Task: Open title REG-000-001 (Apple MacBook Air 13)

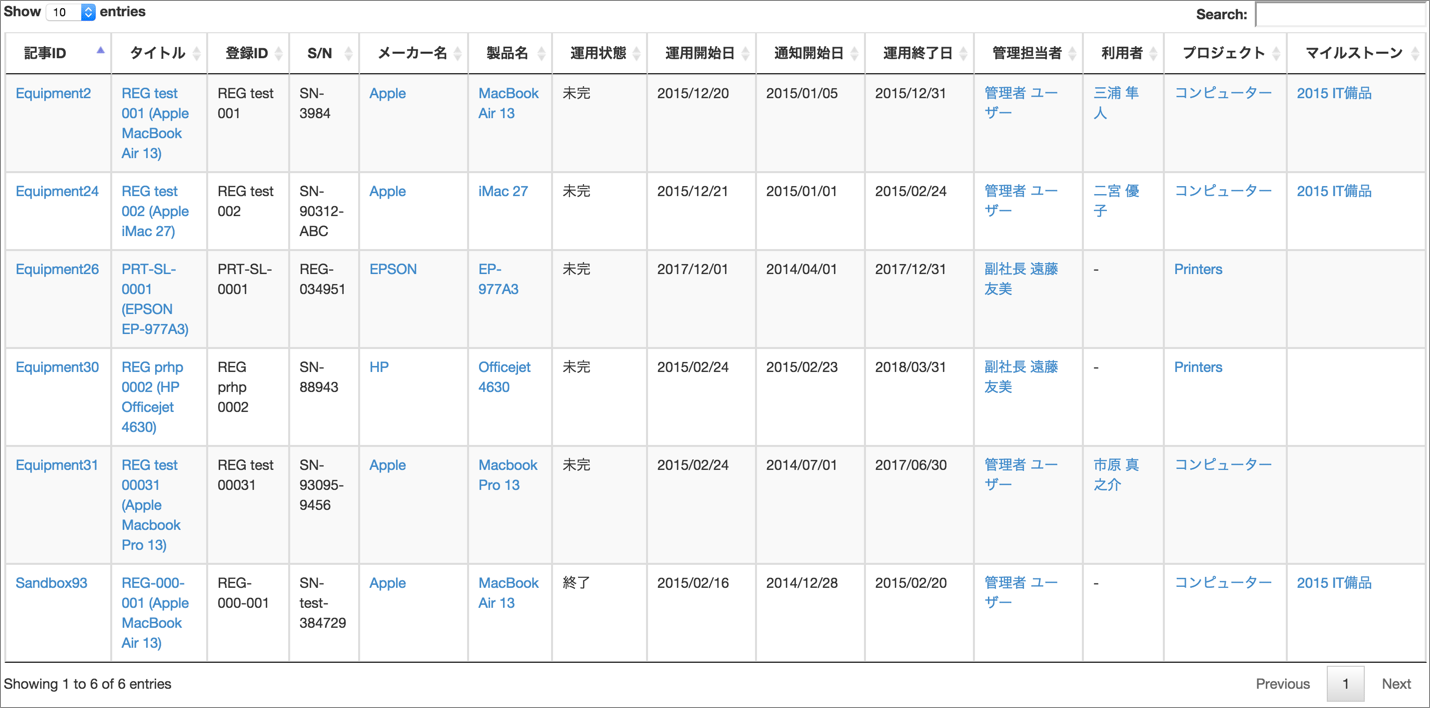Action: point(155,613)
